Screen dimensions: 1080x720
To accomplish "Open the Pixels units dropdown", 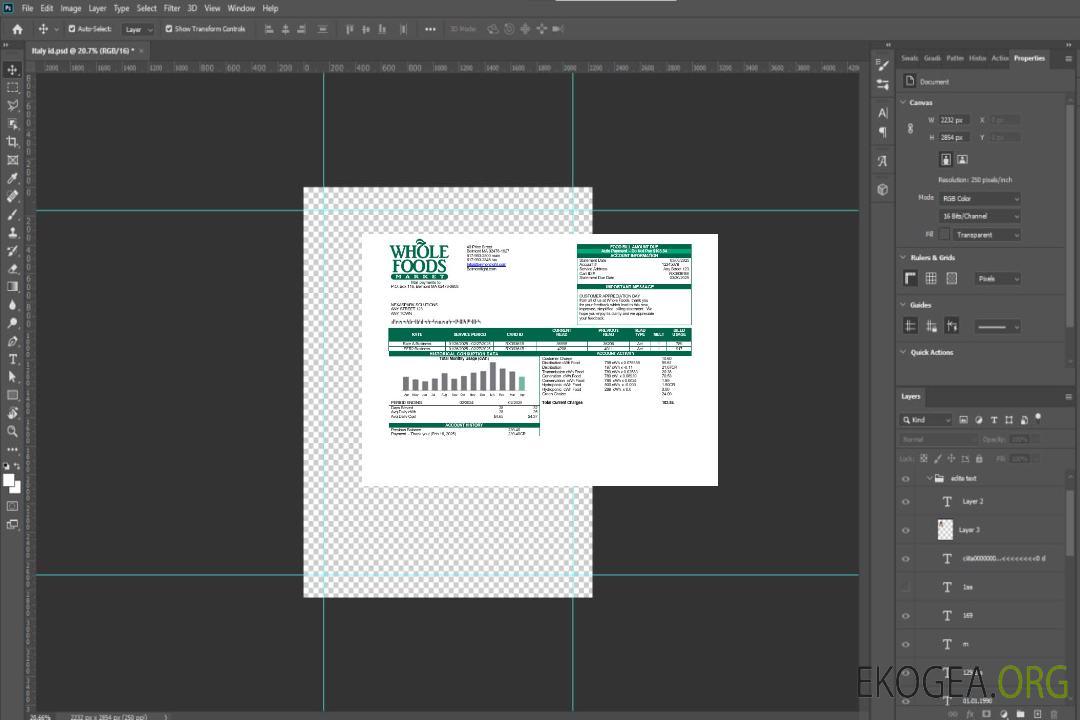I will pos(998,279).
